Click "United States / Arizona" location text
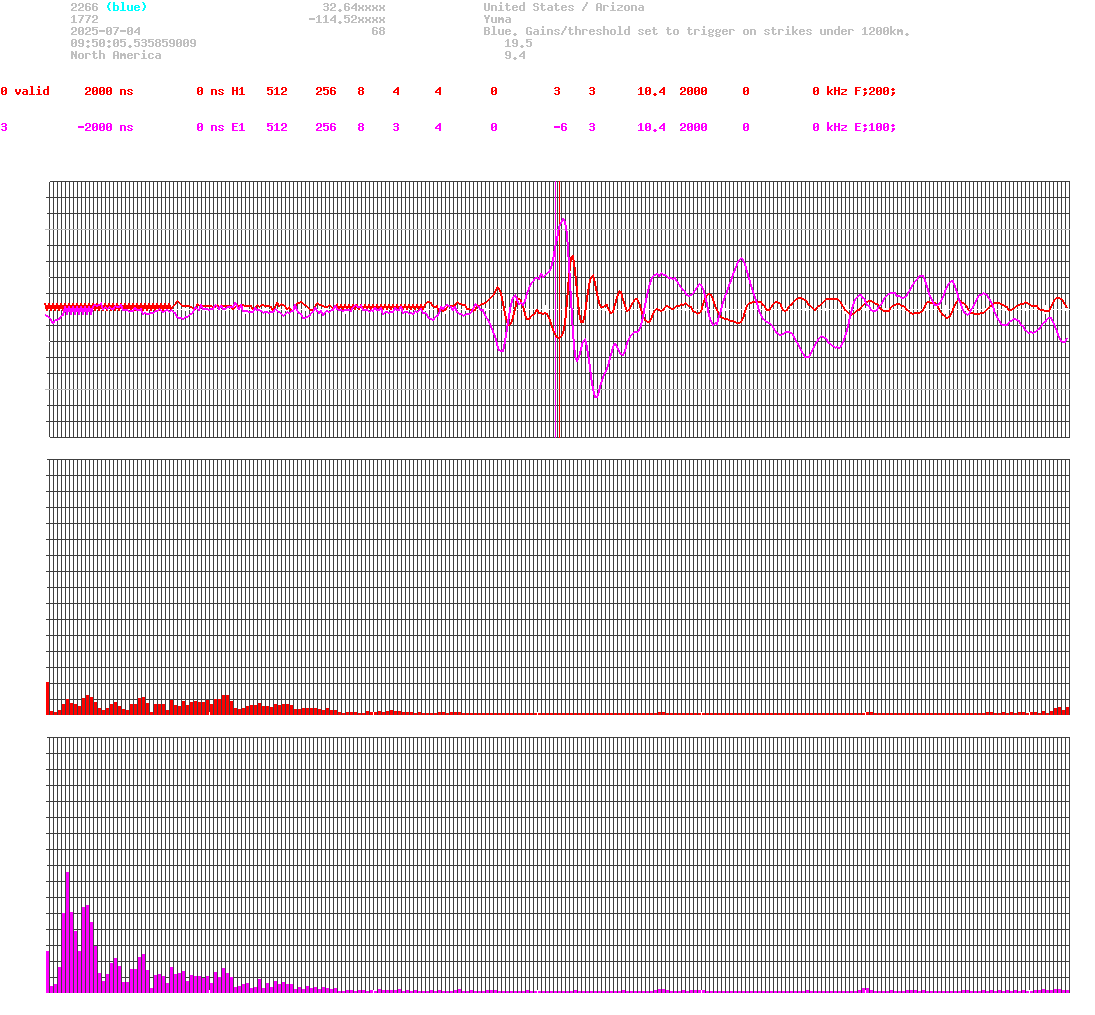Image resolution: width=1095 pixels, height=1015 pixels. 564,7
